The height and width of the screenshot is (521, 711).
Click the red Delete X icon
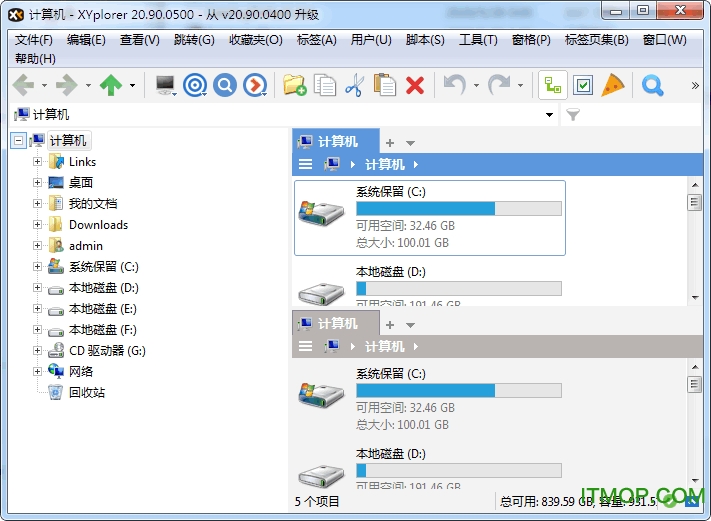(x=415, y=85)
